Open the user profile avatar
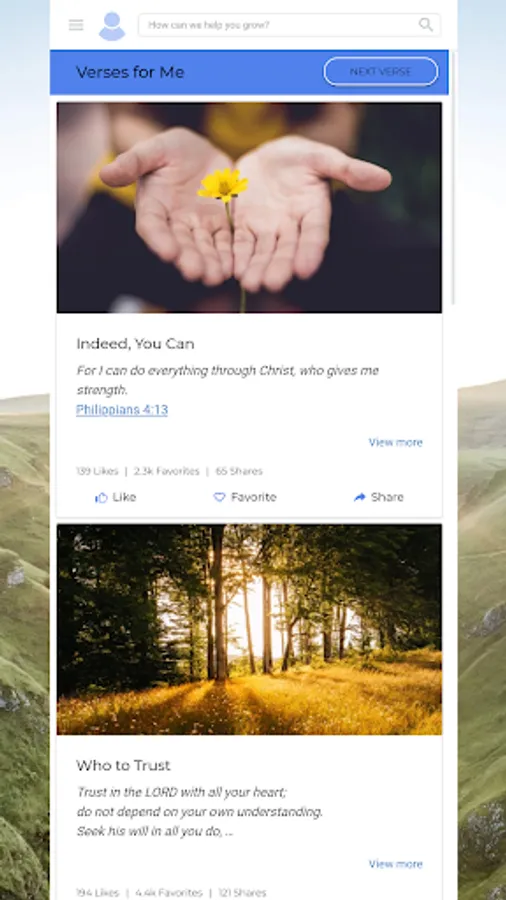 (112, 26)
